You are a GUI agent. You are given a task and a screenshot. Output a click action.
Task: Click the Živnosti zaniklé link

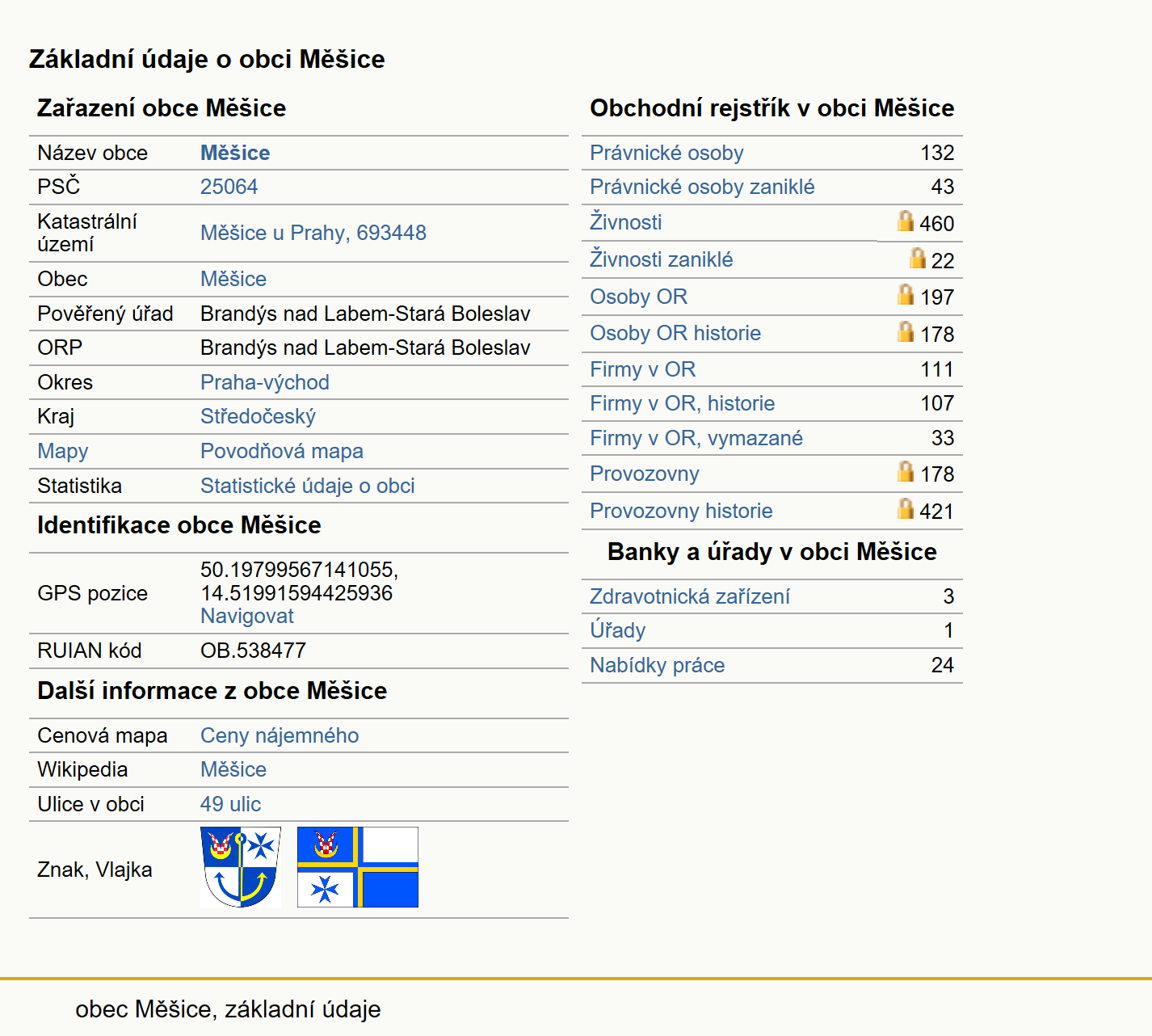[x=662, y=259]
